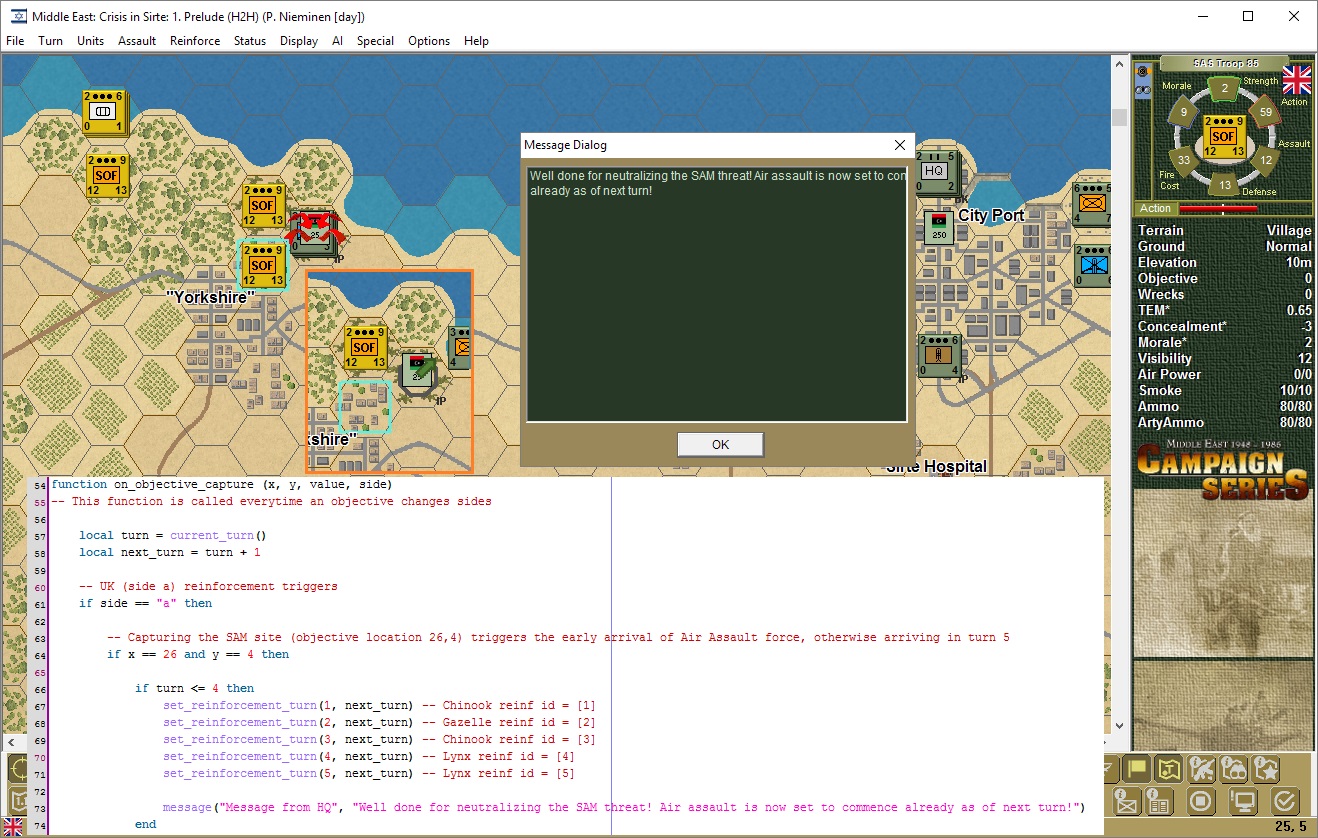Click the binoculars info toolbar icon
The image size is (1318, 838).
pos(1234,769)
